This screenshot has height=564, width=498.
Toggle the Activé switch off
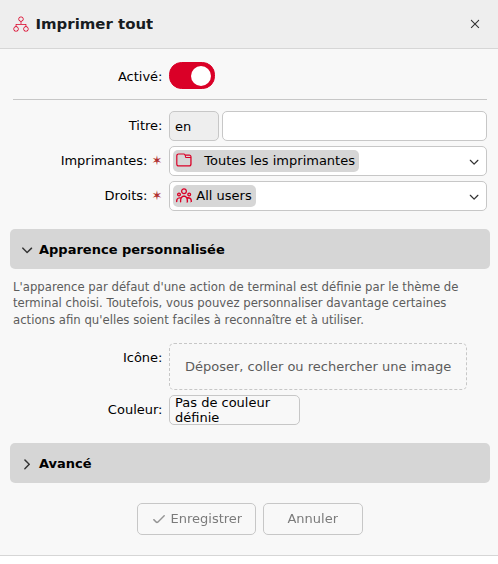(192, 76)
